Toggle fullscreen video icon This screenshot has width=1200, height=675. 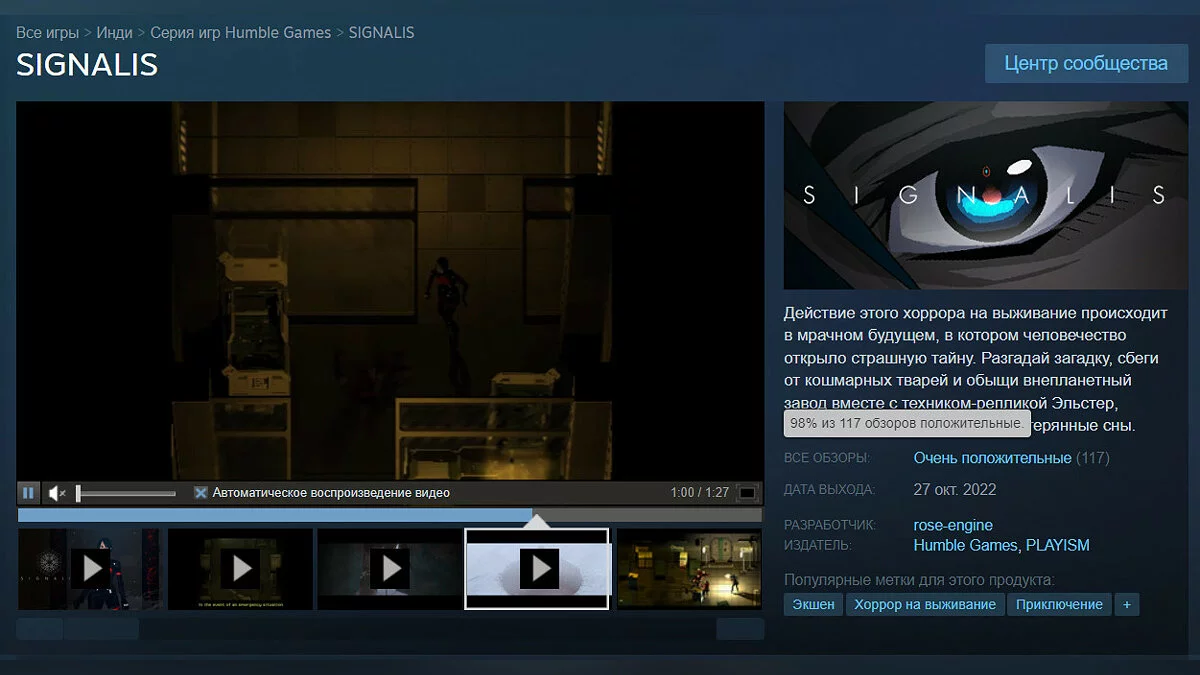tap(747, 493)
